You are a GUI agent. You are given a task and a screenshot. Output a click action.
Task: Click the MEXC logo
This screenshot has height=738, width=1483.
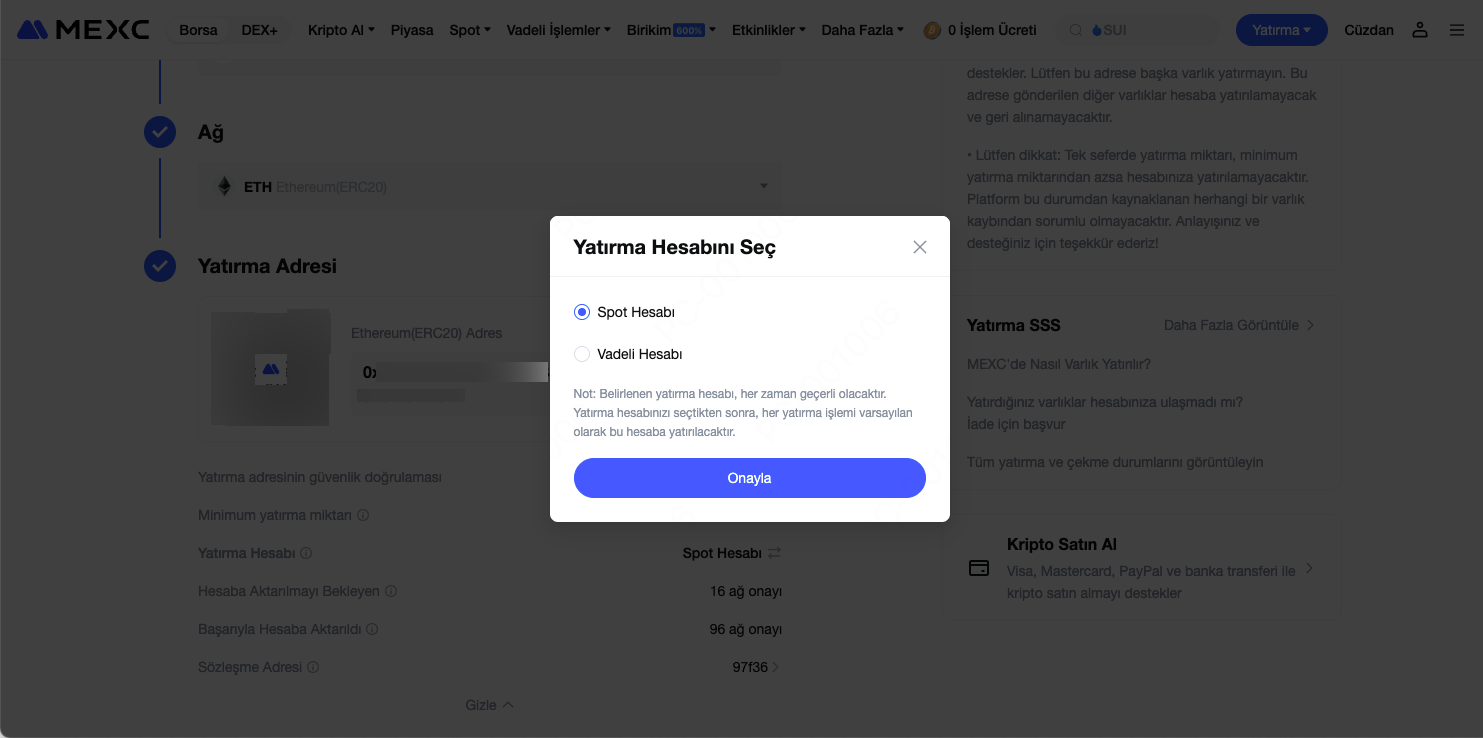(83, 30)
